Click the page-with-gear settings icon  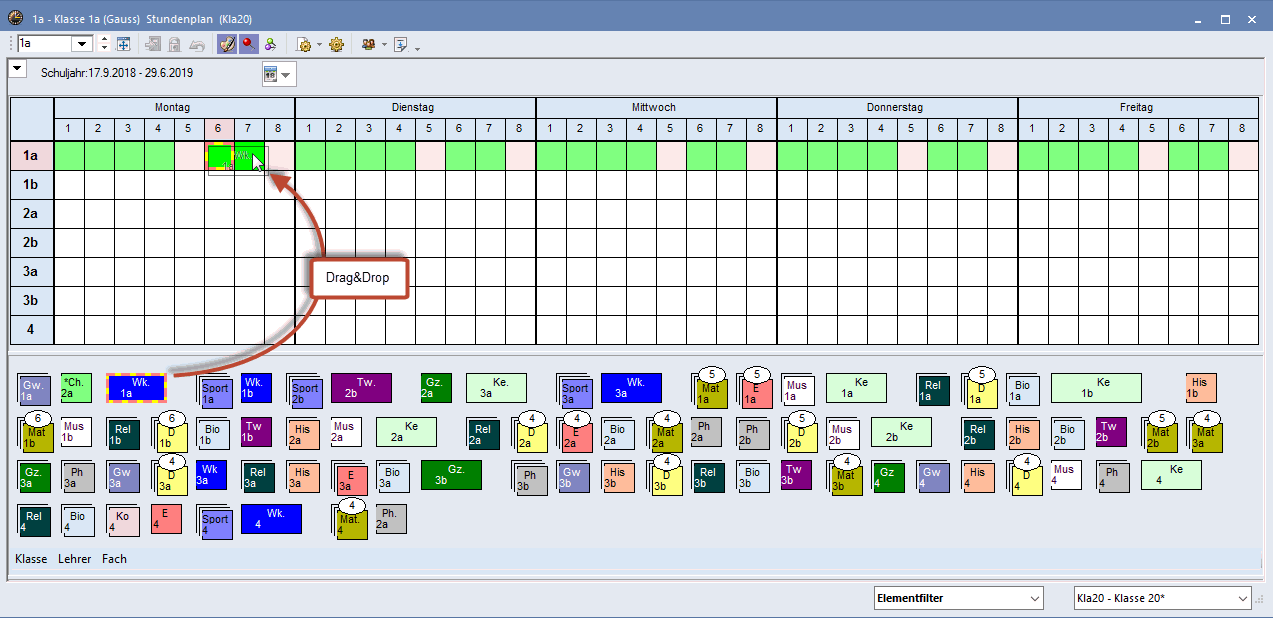305,44
